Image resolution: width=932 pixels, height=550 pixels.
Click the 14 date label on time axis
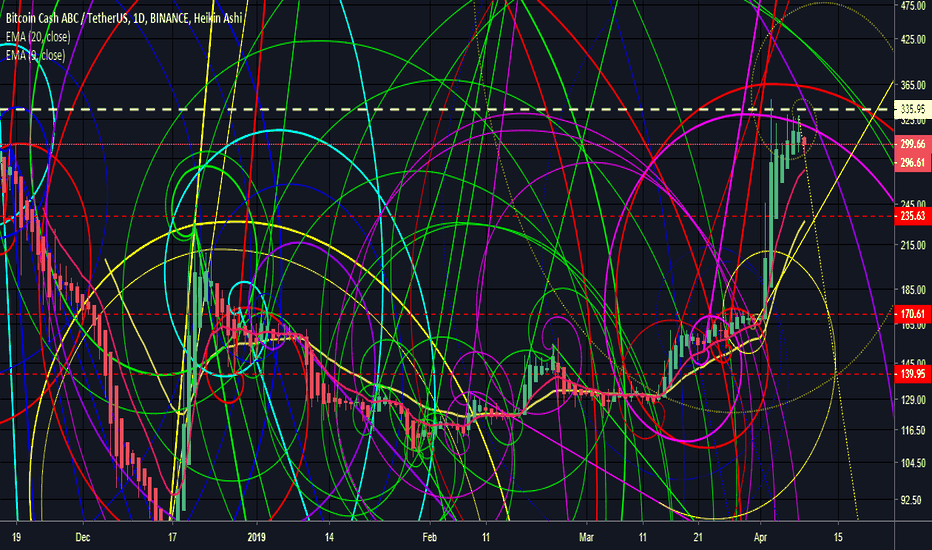point(329,538)
